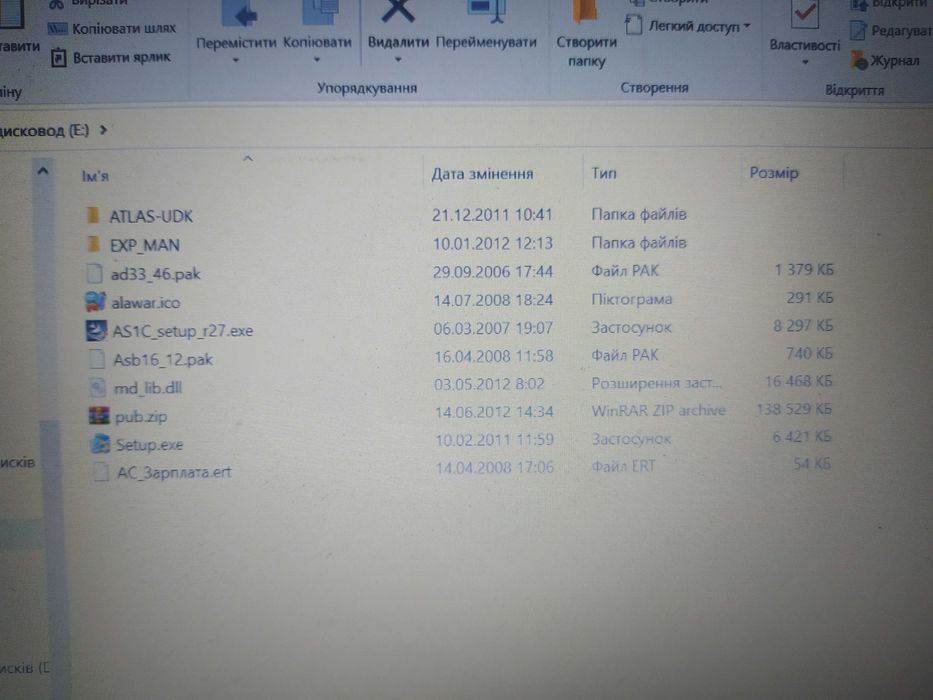Select the pub.zip file name
This screenshot has height=700, width=933.
[141, 416]
